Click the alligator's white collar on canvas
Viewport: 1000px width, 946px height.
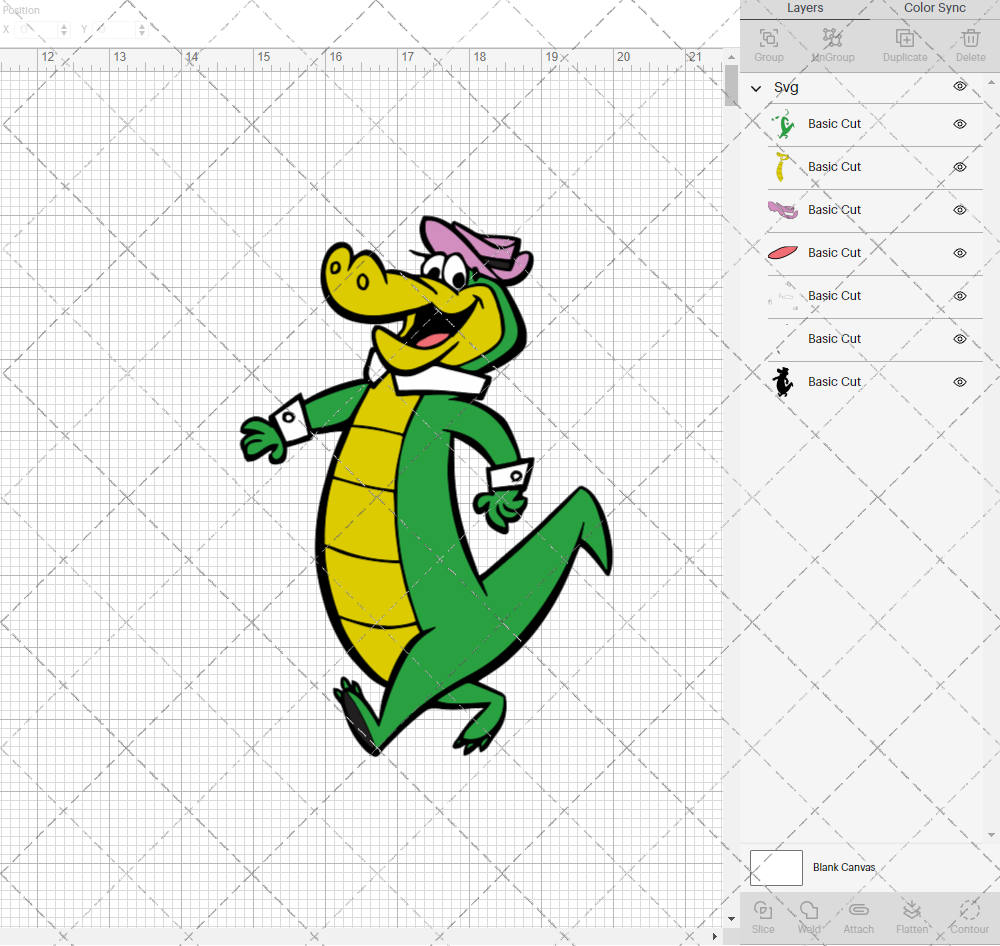click(x=440, y=381)
